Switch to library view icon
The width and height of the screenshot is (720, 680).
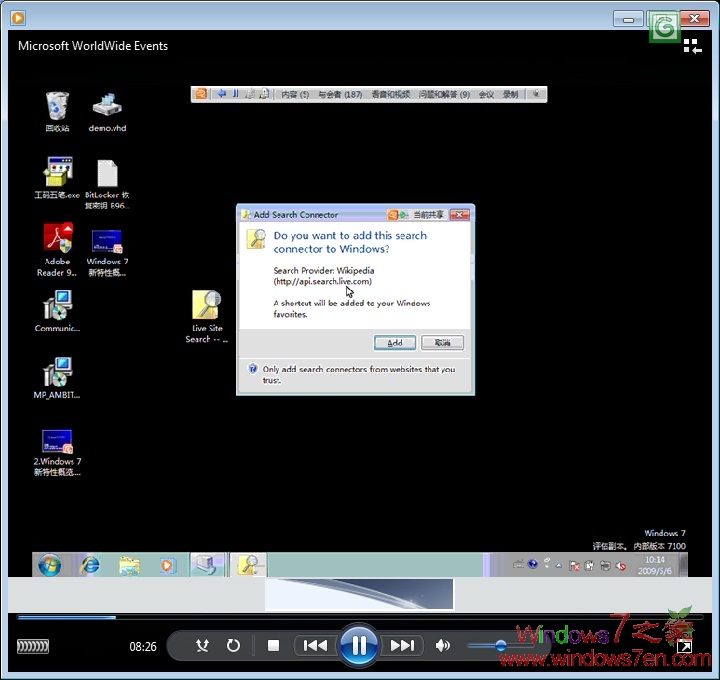click(x=692, y=46)
